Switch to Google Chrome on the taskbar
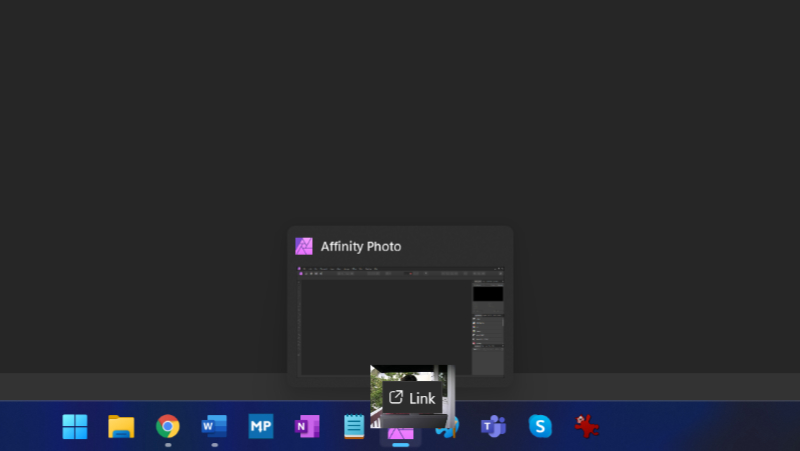This screenshot has height=451, width=800. click(168, 426)
